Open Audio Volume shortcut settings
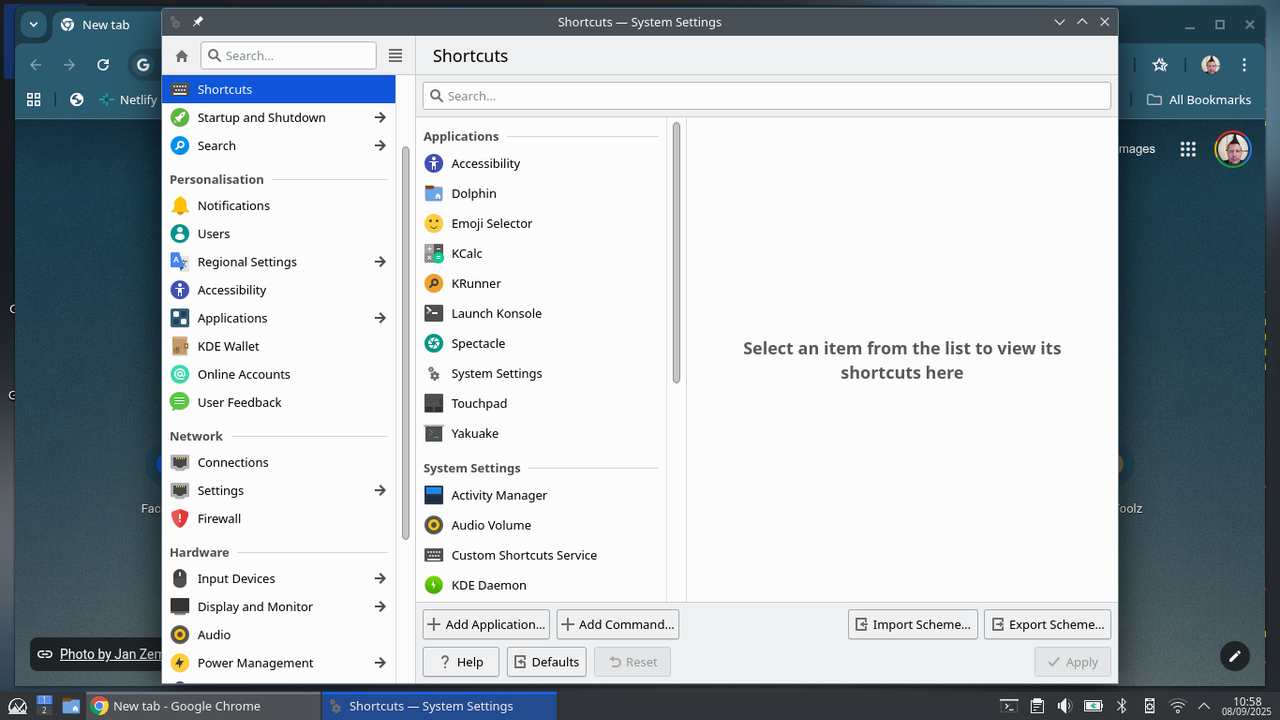The height and width of the screenshot is (720, 1280). [x=491, y=525]
